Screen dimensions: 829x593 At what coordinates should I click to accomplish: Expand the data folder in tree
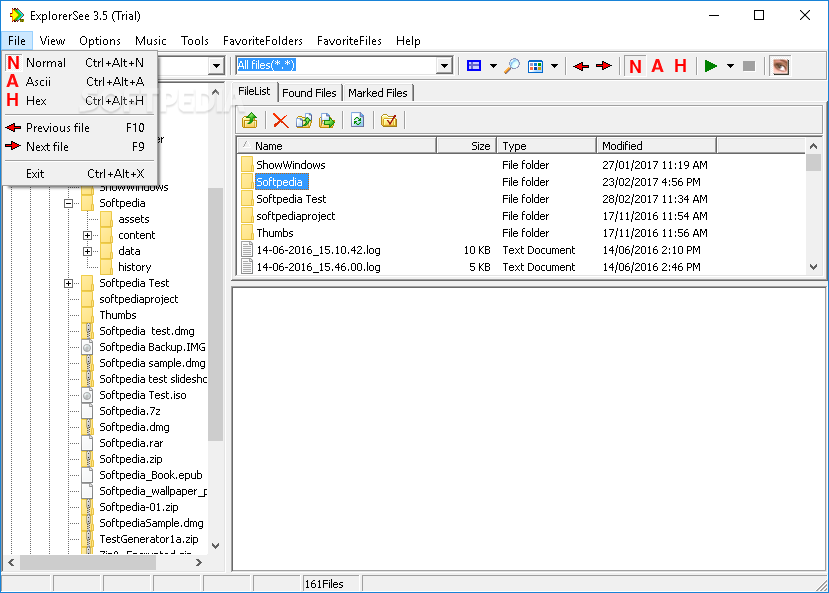[87, 251]
